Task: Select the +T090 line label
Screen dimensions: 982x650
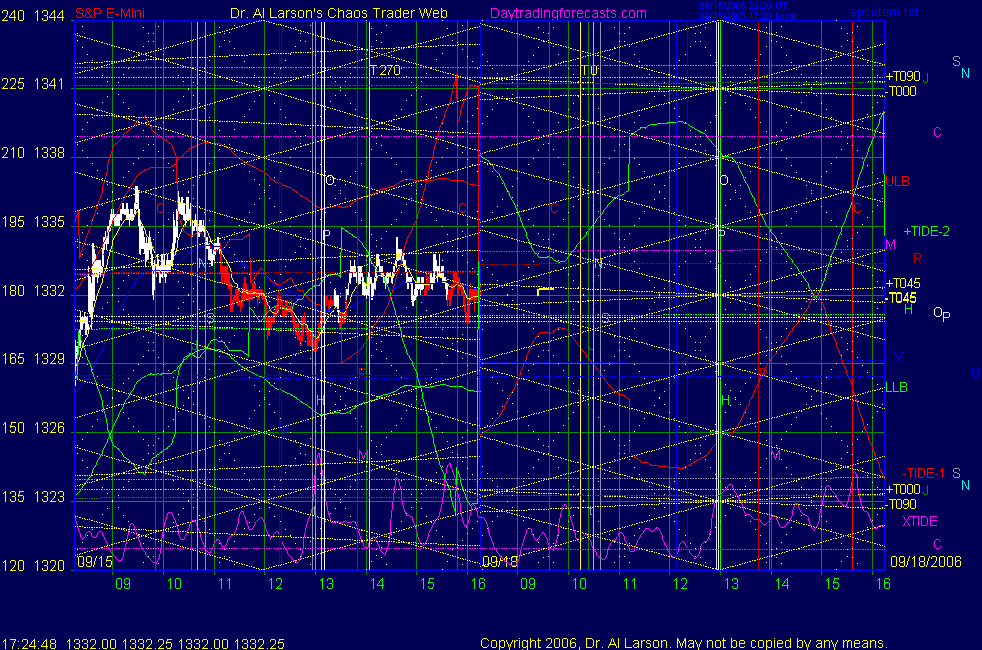Action: tap(902, 76)
